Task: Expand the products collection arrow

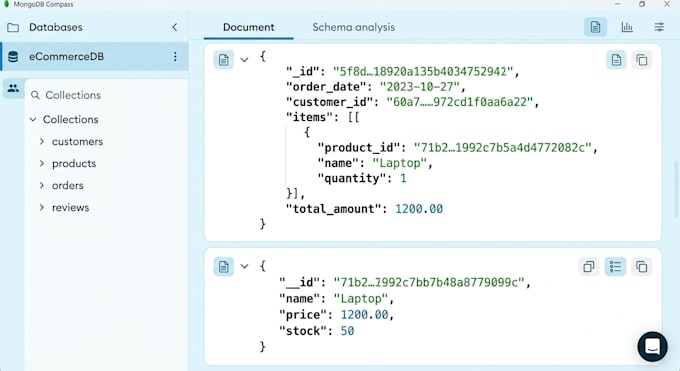Action: click(x=42, y=163)
